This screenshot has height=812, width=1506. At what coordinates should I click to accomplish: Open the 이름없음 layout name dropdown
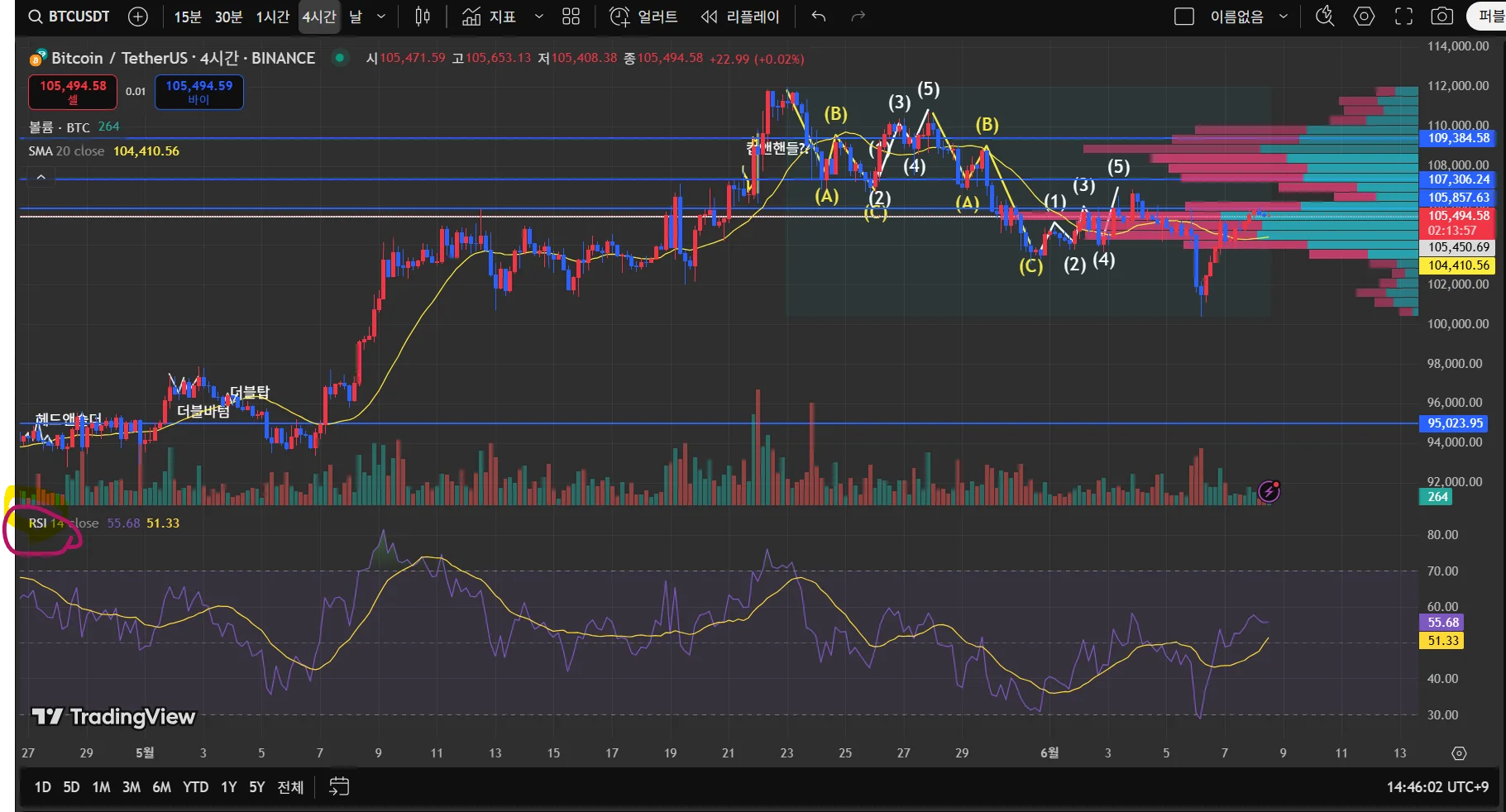pos(1284,17)
